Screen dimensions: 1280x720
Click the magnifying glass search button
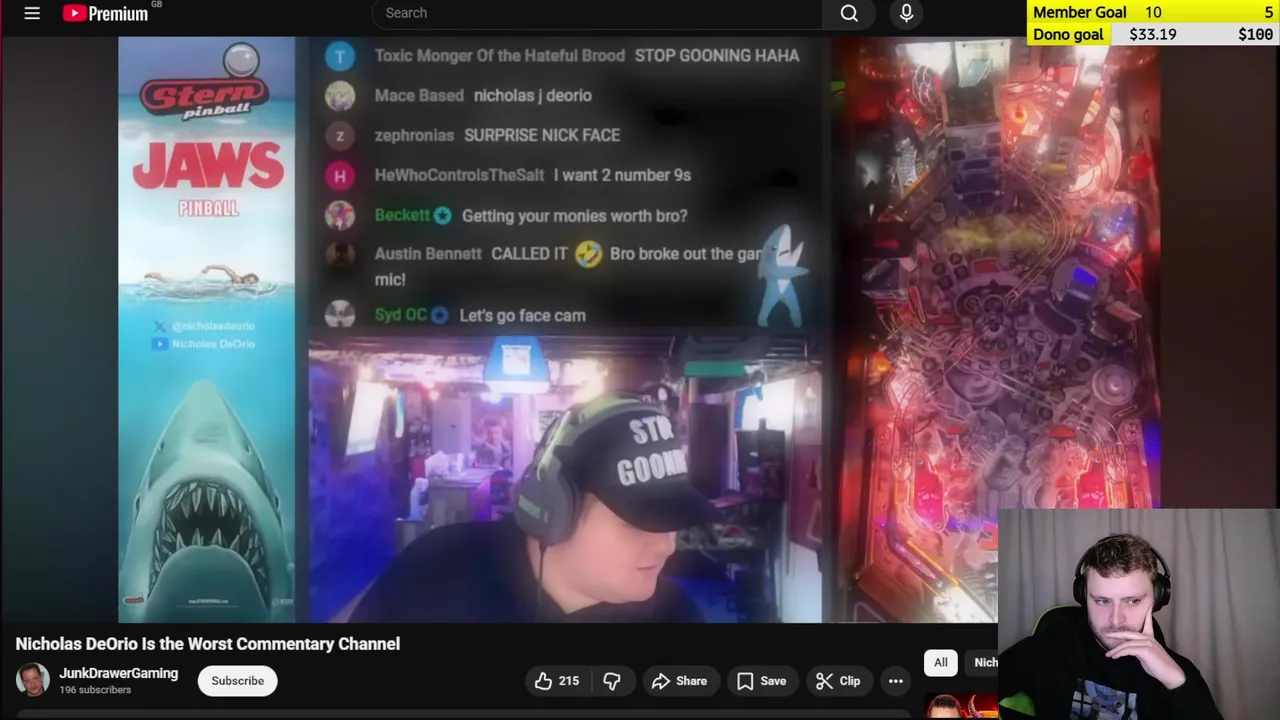pyautogui.click(x=849, y=13)
